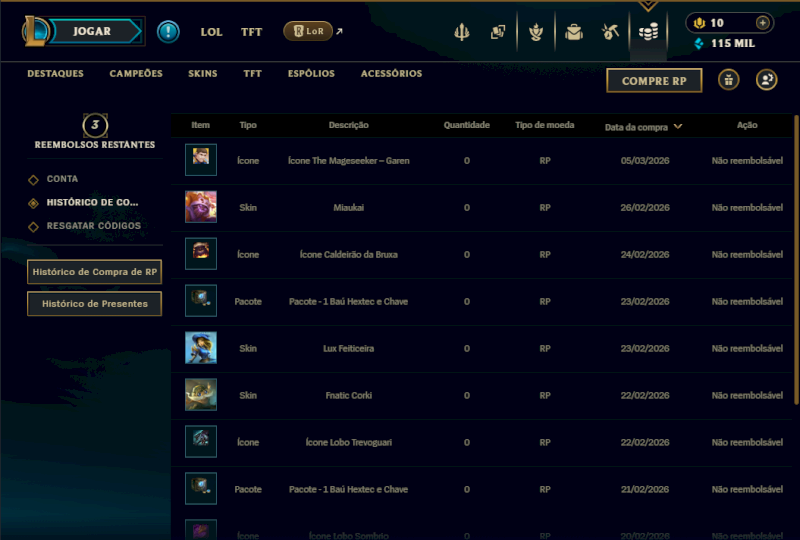The height and width of the screenshot is (540, 800).
Task: Click description Ícone The Mageseeker – Garen
Action: (x=348, y=161)
